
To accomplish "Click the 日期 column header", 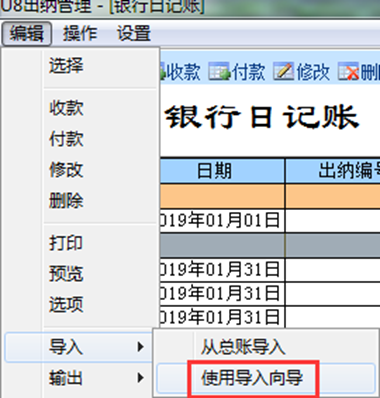I will (x=222, y=171).
